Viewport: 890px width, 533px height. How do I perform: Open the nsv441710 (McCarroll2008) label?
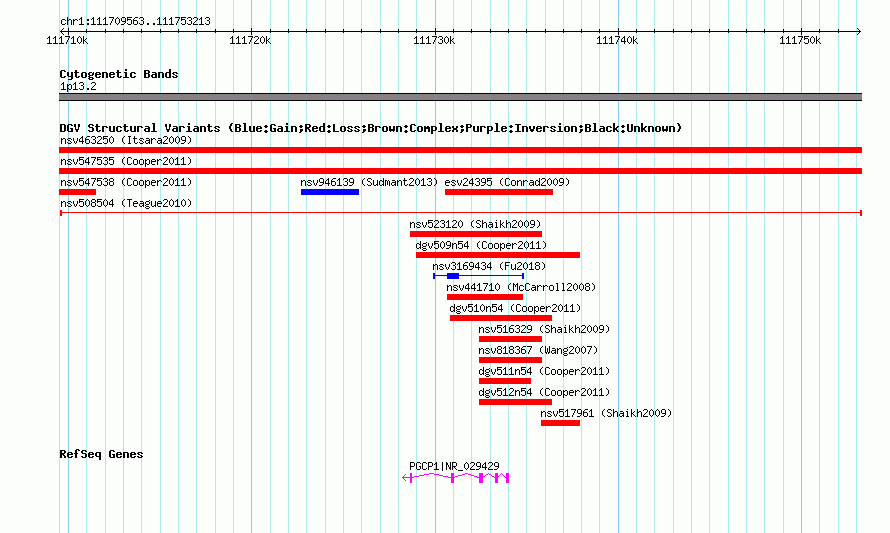pos(521,287)
